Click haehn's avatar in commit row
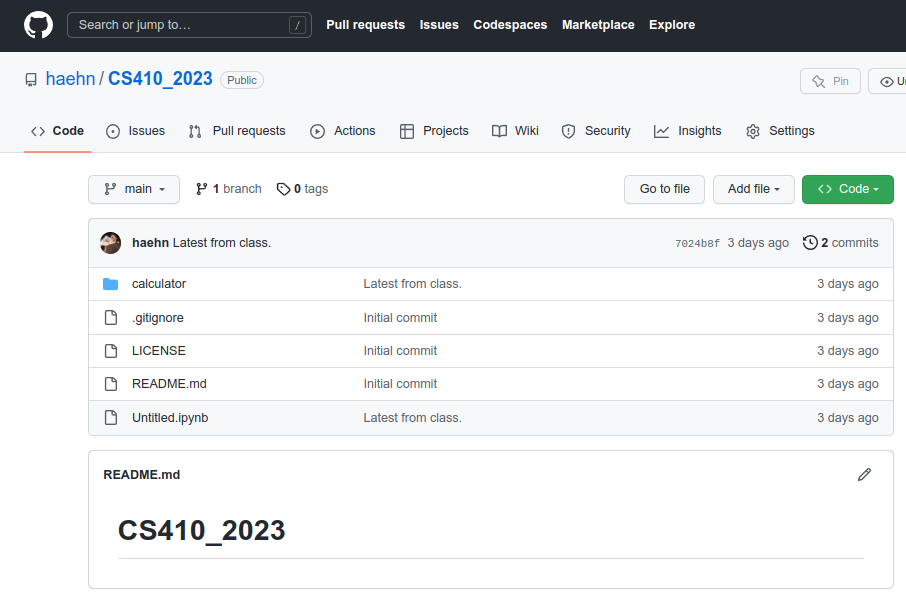 110,243
